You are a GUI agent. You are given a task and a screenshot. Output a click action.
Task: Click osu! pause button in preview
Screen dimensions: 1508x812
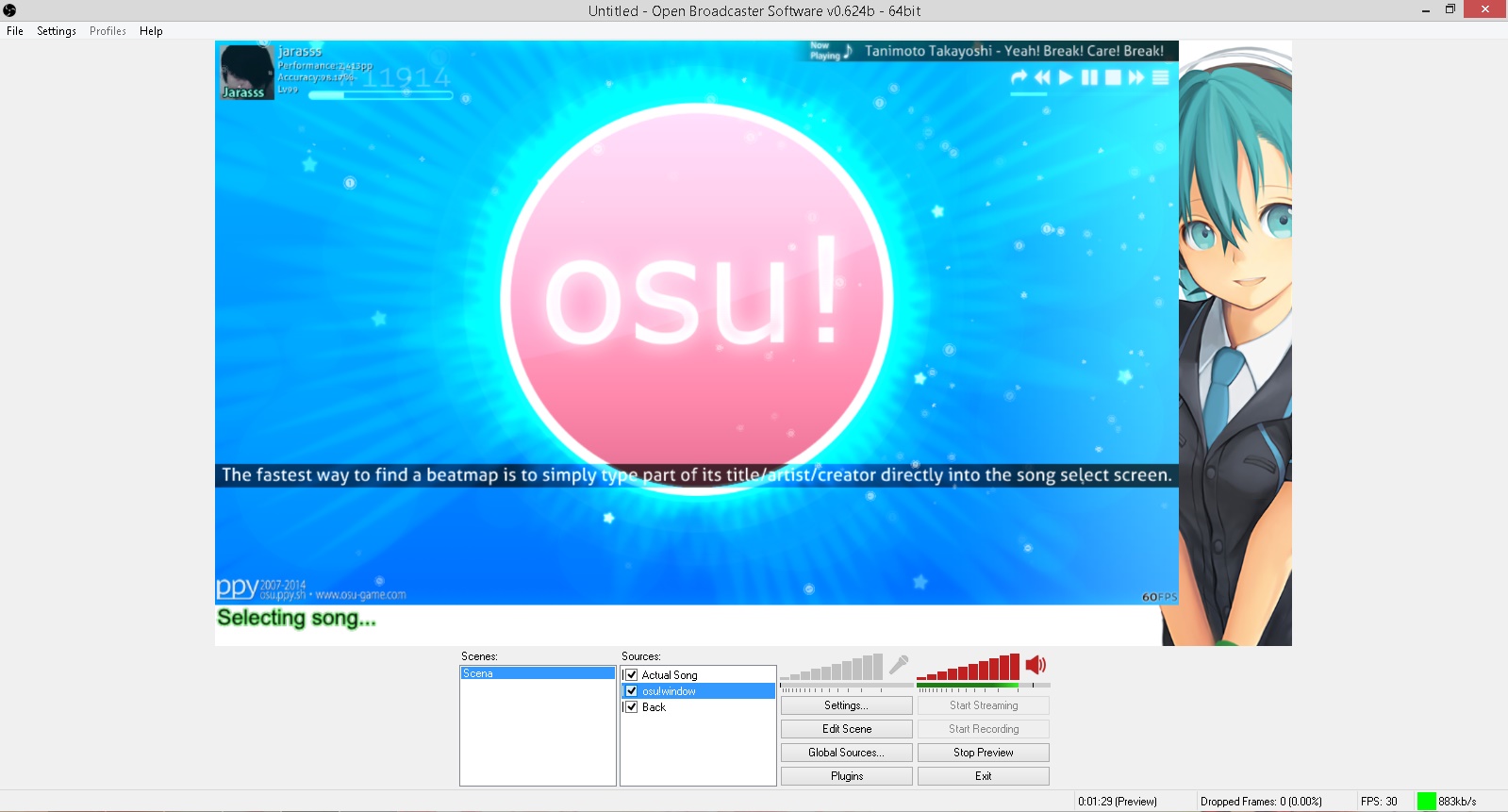click(1089, 77)
